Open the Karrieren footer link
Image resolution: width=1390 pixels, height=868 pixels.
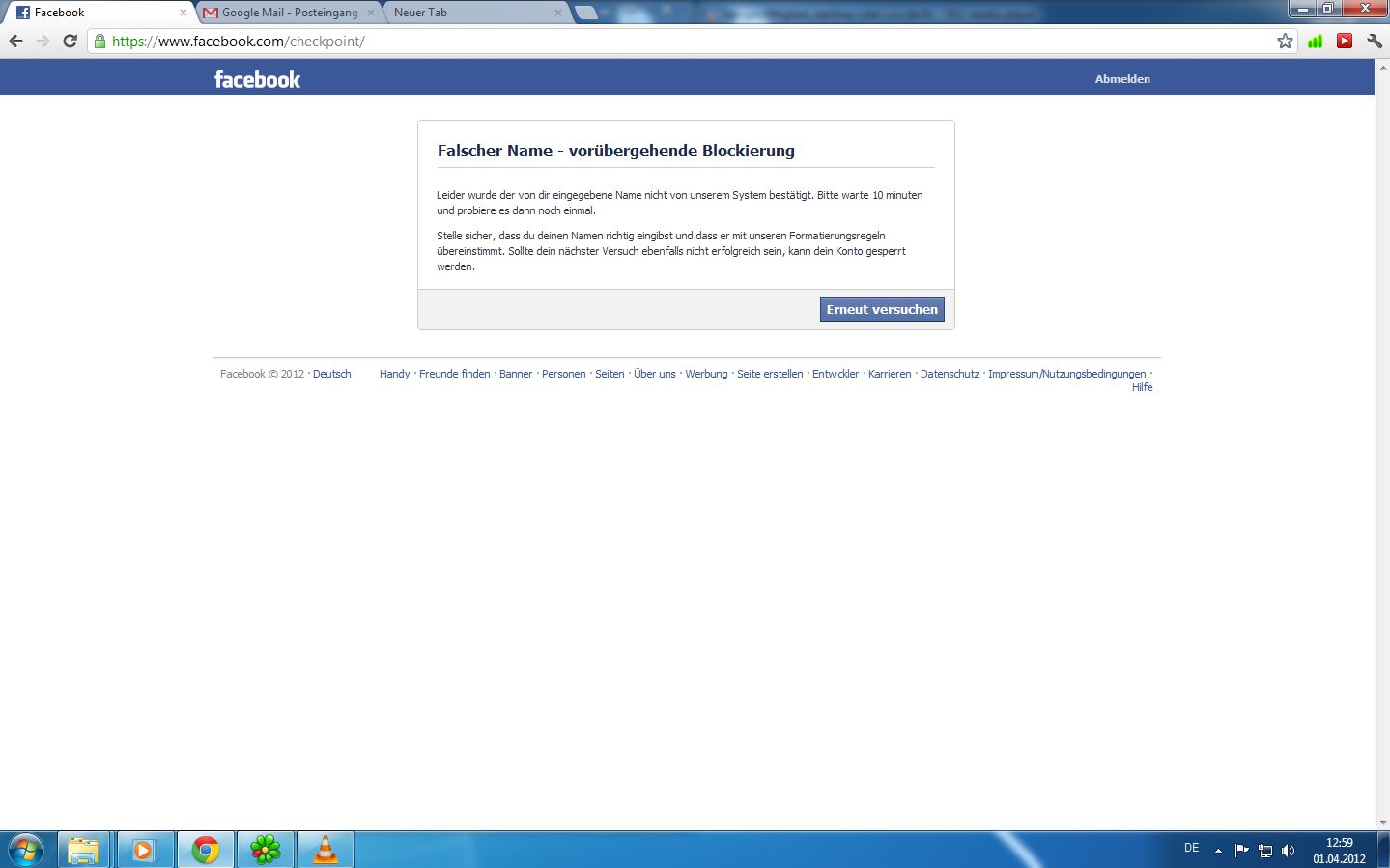click(890, 374)
